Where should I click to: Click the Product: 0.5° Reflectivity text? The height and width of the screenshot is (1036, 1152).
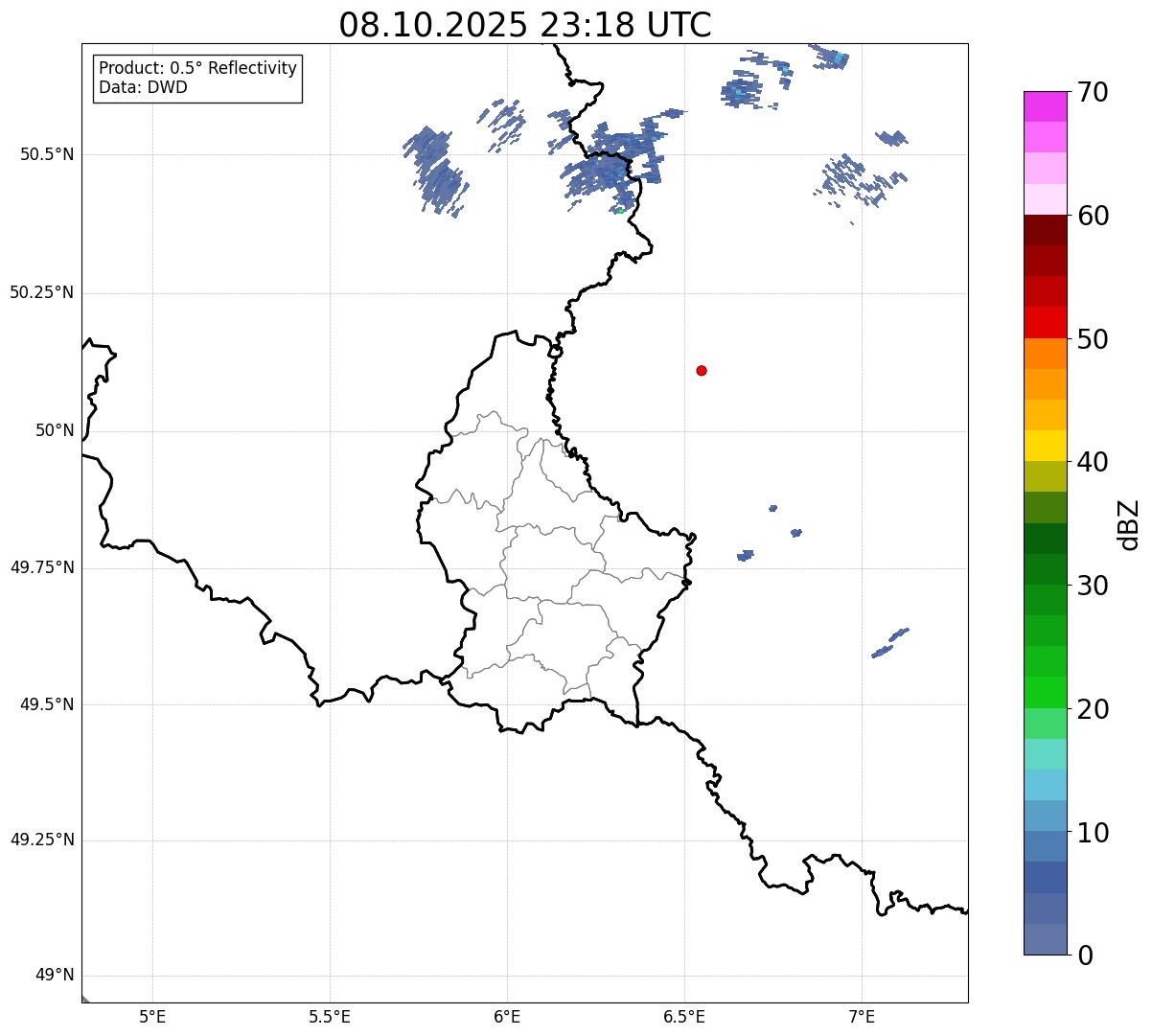click(198, 69)
